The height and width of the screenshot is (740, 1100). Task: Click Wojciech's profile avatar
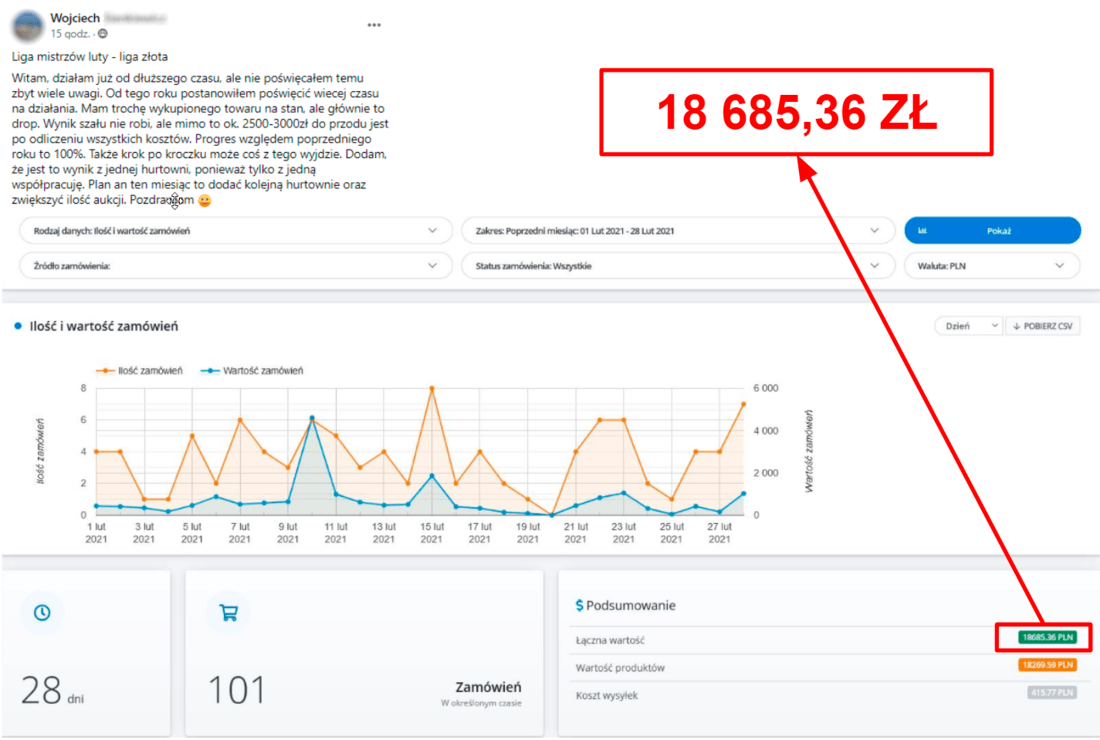pos(29,24)
